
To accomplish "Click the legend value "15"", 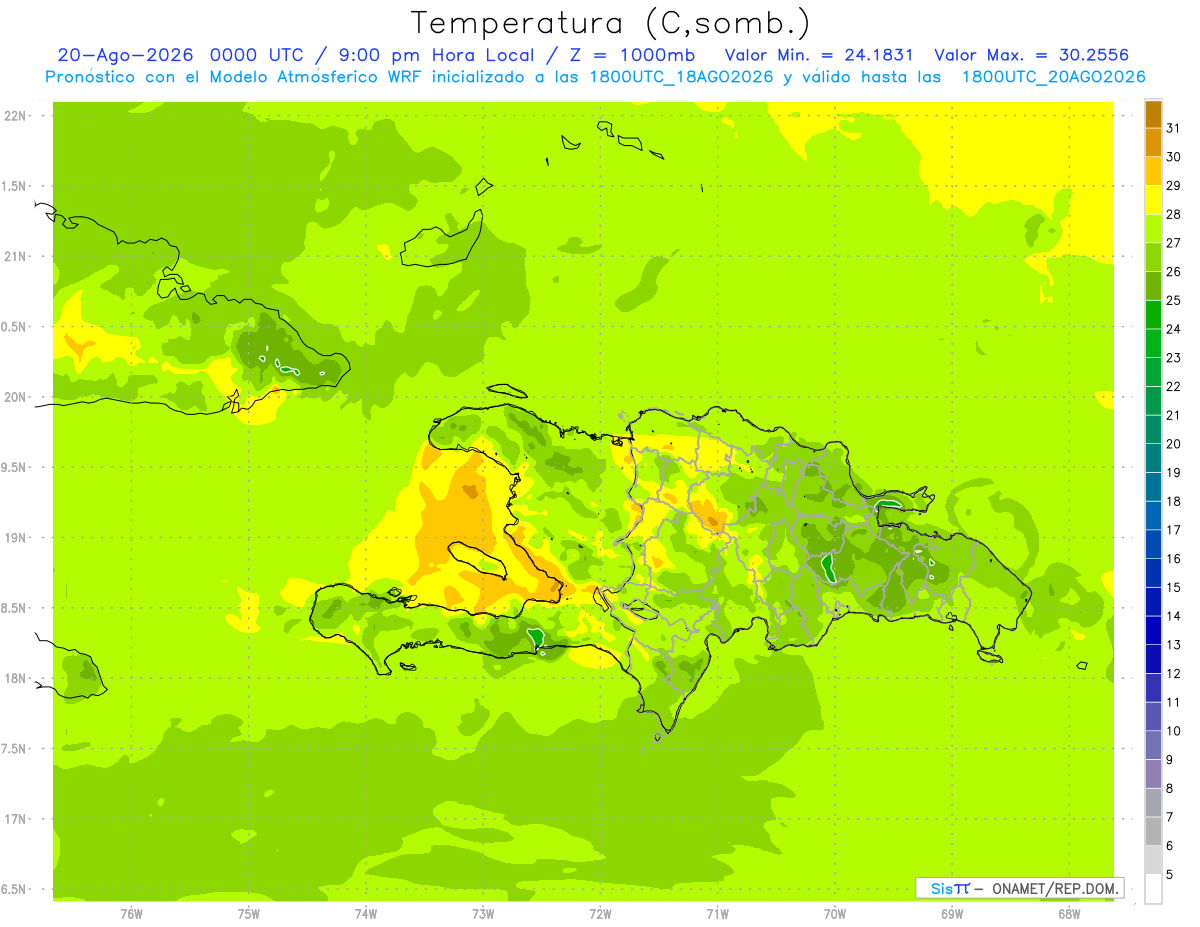I will (1174, 588).
